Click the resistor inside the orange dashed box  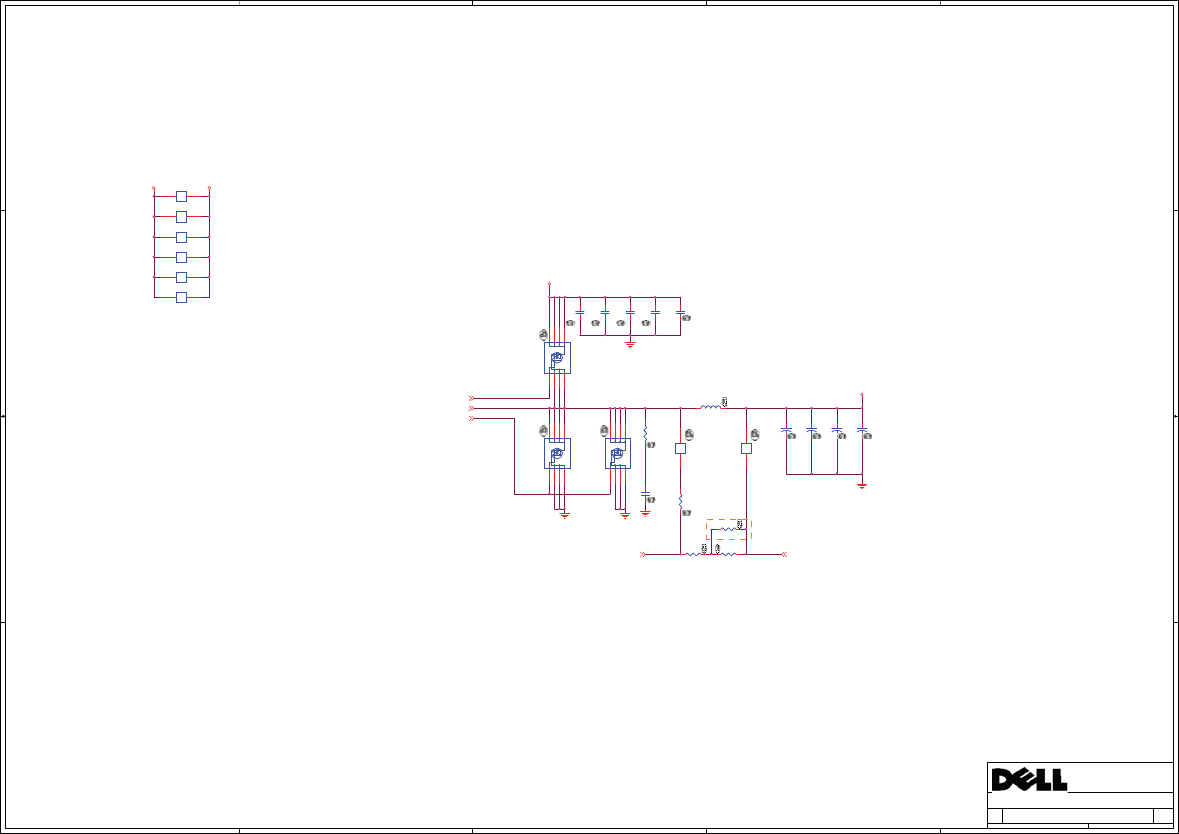click(729, 529)
